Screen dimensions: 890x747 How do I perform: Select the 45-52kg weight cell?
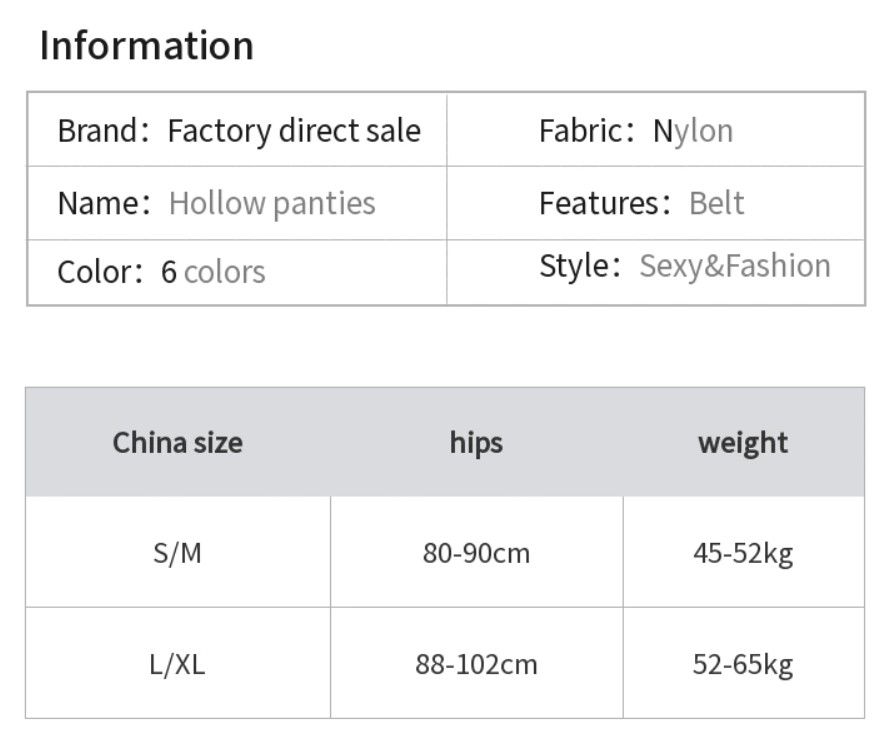743,552
